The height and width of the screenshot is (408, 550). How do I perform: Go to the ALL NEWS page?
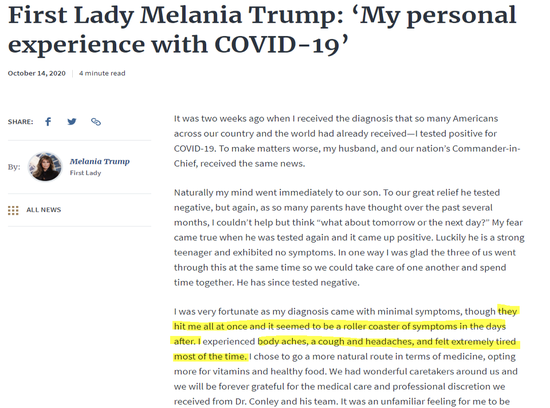tap(43, 210)
